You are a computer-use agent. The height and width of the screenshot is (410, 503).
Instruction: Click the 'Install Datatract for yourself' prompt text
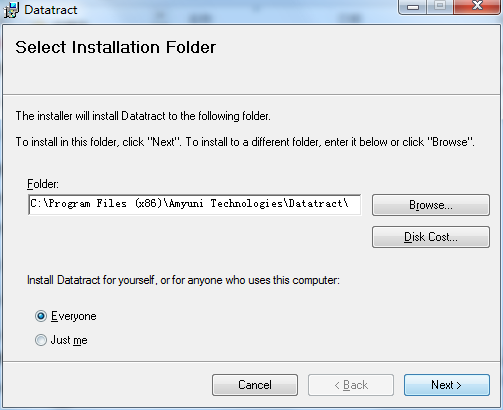[183, 280]
